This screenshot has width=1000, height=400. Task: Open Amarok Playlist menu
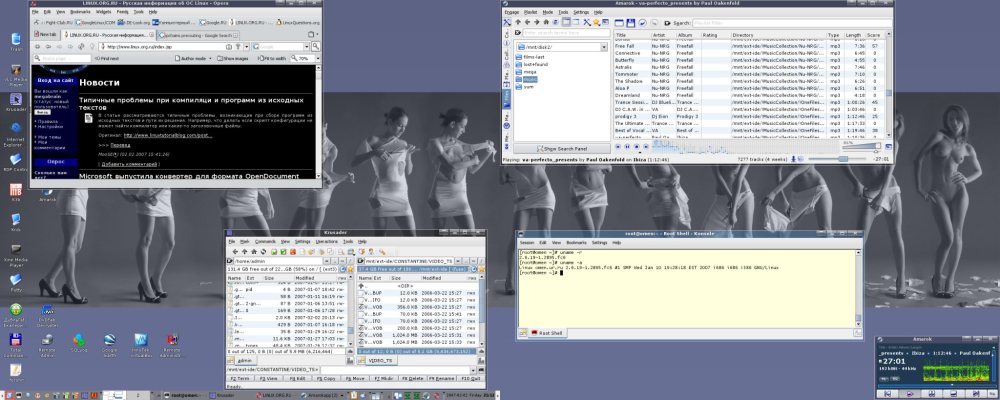531,12
